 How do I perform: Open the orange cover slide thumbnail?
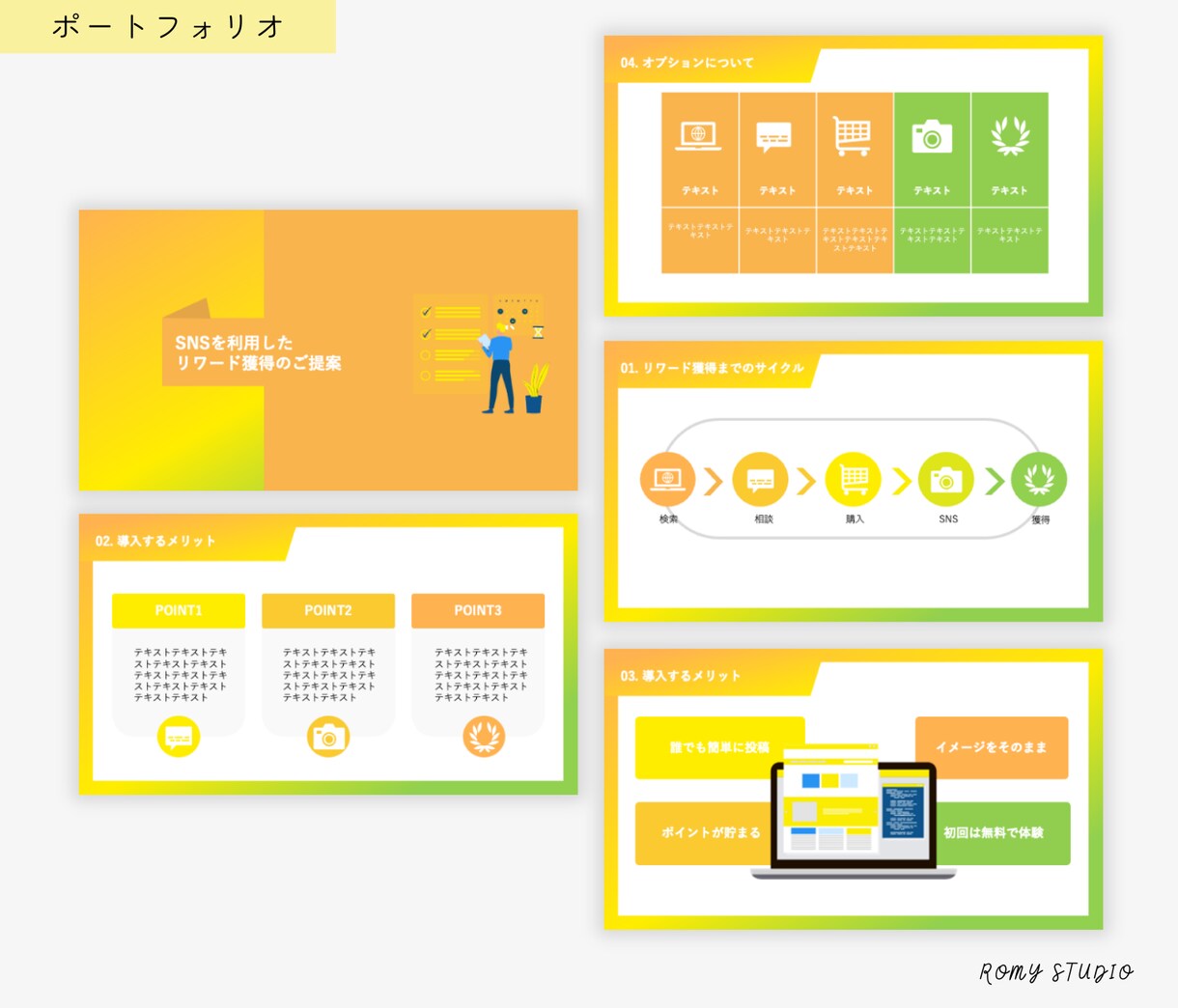click(328, 350)
